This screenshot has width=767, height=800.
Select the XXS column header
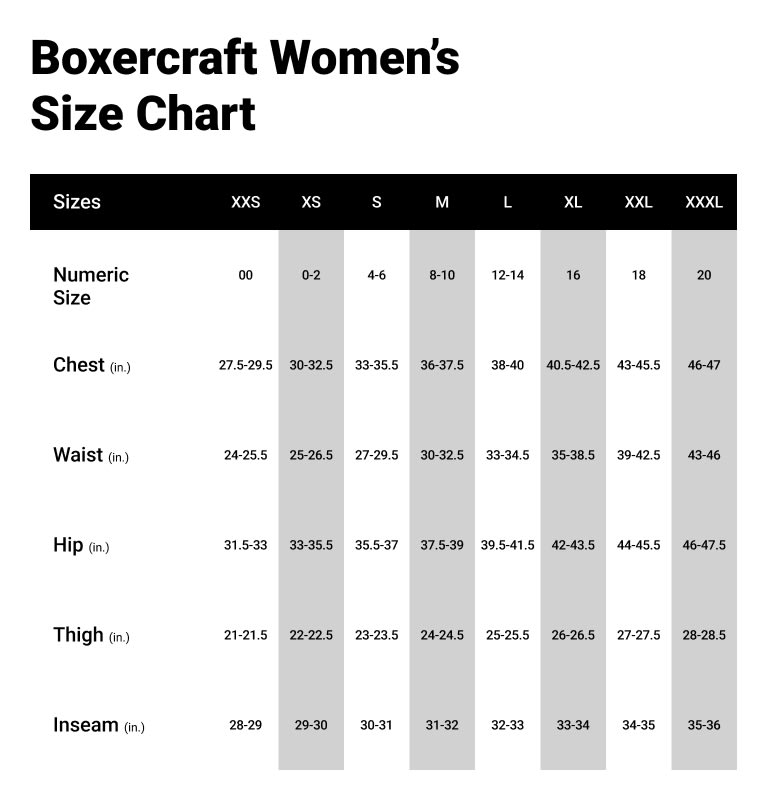click(x=245, y=202)
